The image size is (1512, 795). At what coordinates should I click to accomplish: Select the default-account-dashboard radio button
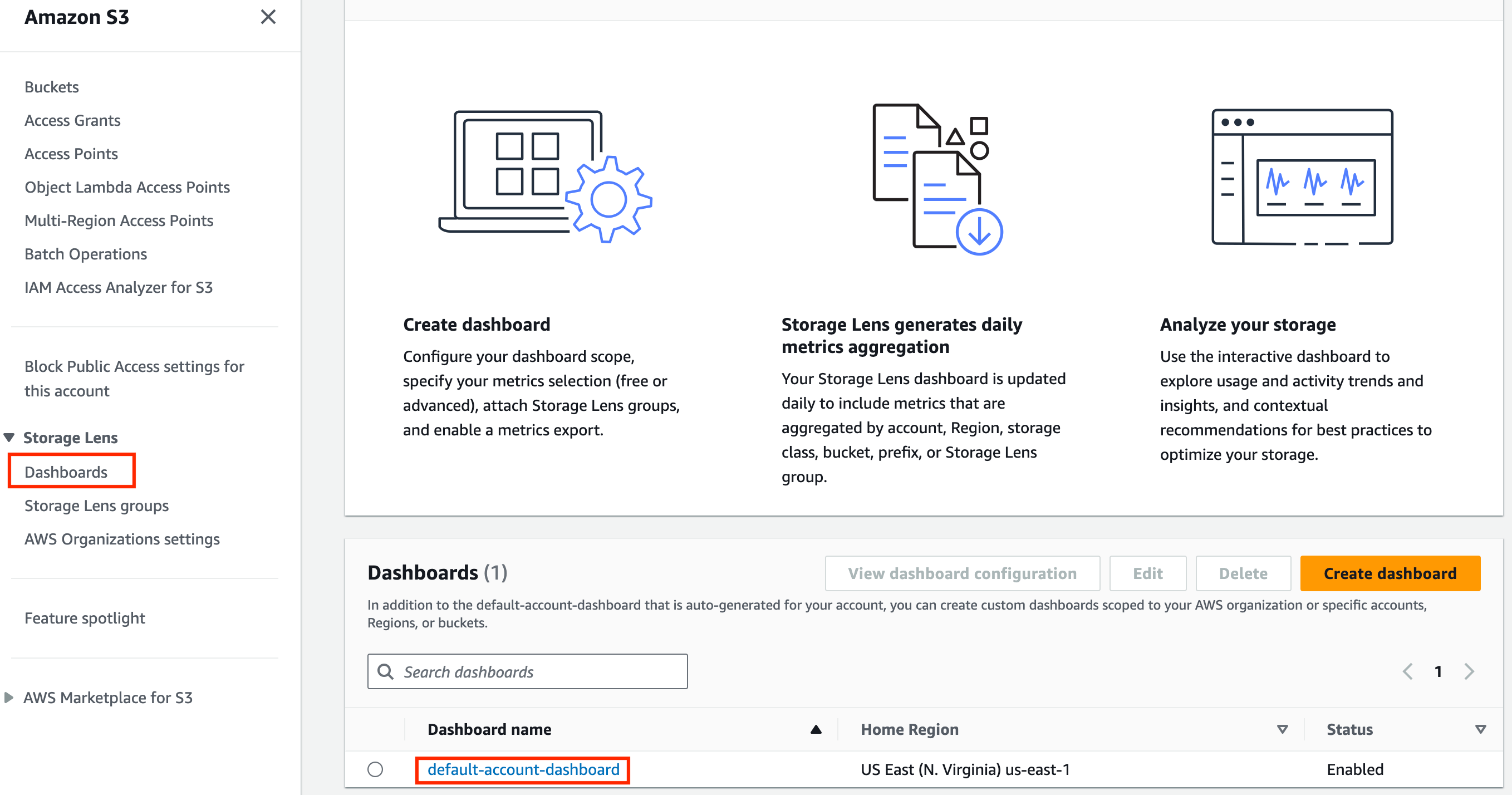376,769
